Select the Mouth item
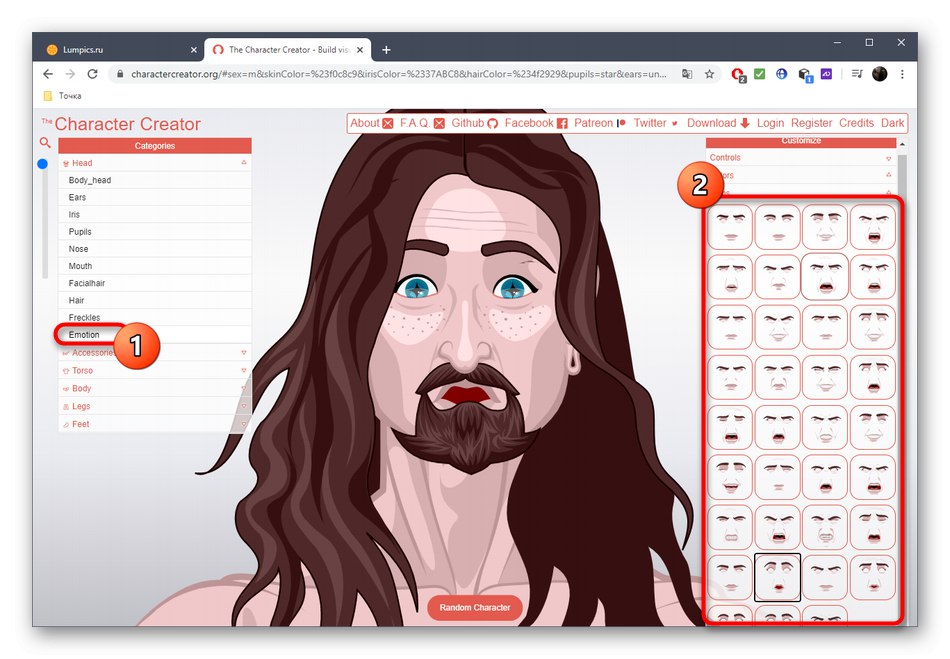950x659 pixels. click(154, 266)
